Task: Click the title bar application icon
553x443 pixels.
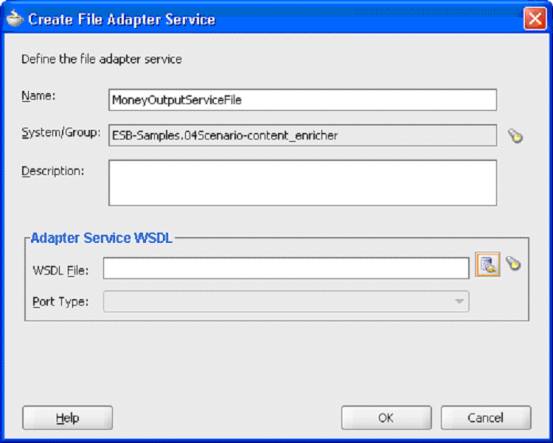Action: 14,19
